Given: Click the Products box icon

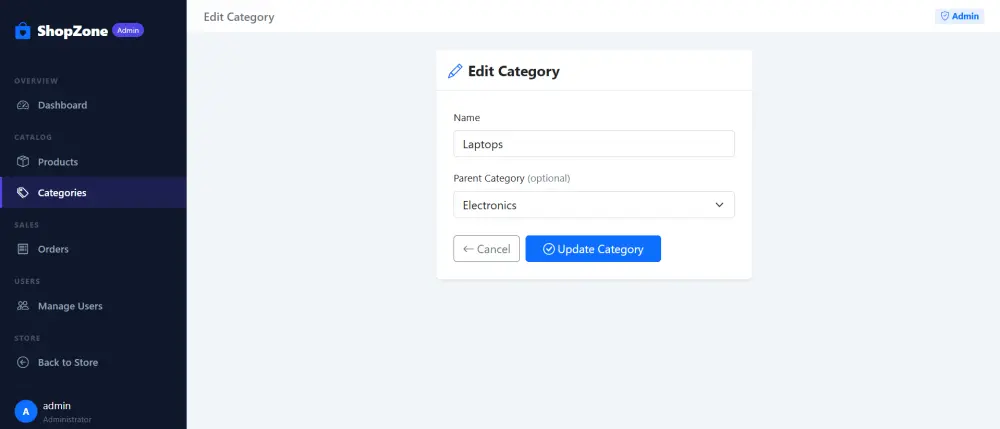Looking at the screenshot, I should (x=23, y=162).
